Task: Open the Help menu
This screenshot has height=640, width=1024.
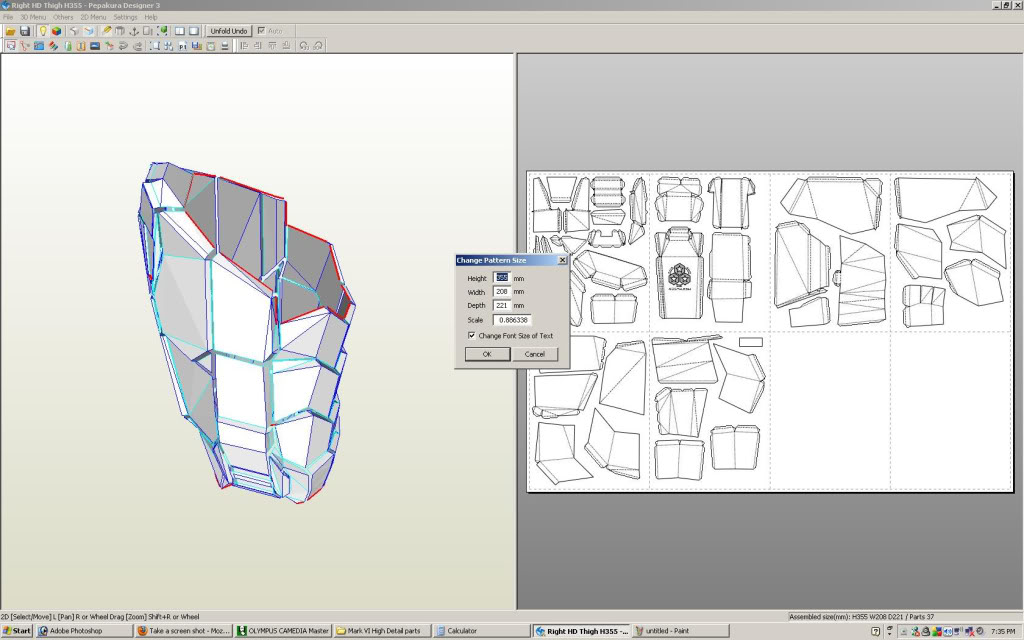Action: pyautogui.click(x=151, y=17)
